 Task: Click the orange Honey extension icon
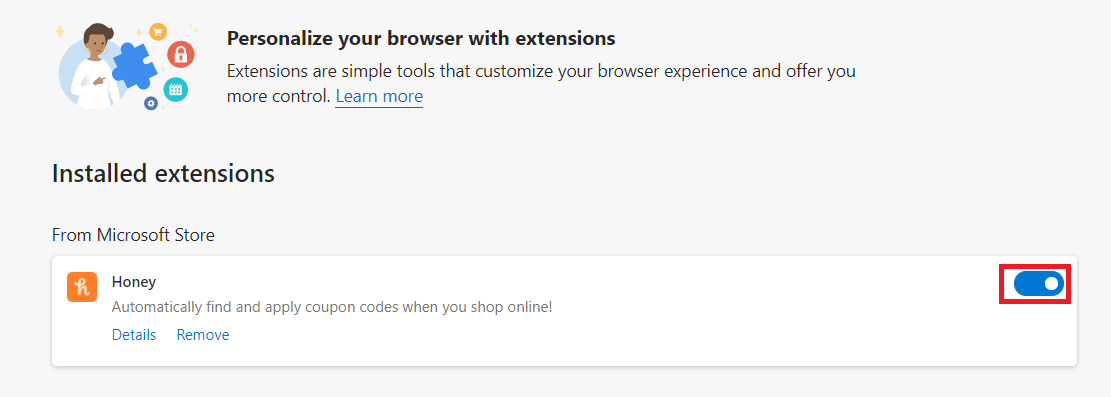click(x=82, y=287)
